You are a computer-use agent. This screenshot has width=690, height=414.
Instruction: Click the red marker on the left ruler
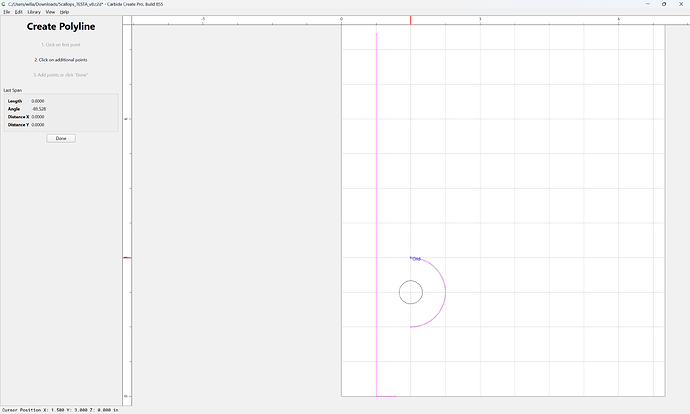click(x=127, y=257)
